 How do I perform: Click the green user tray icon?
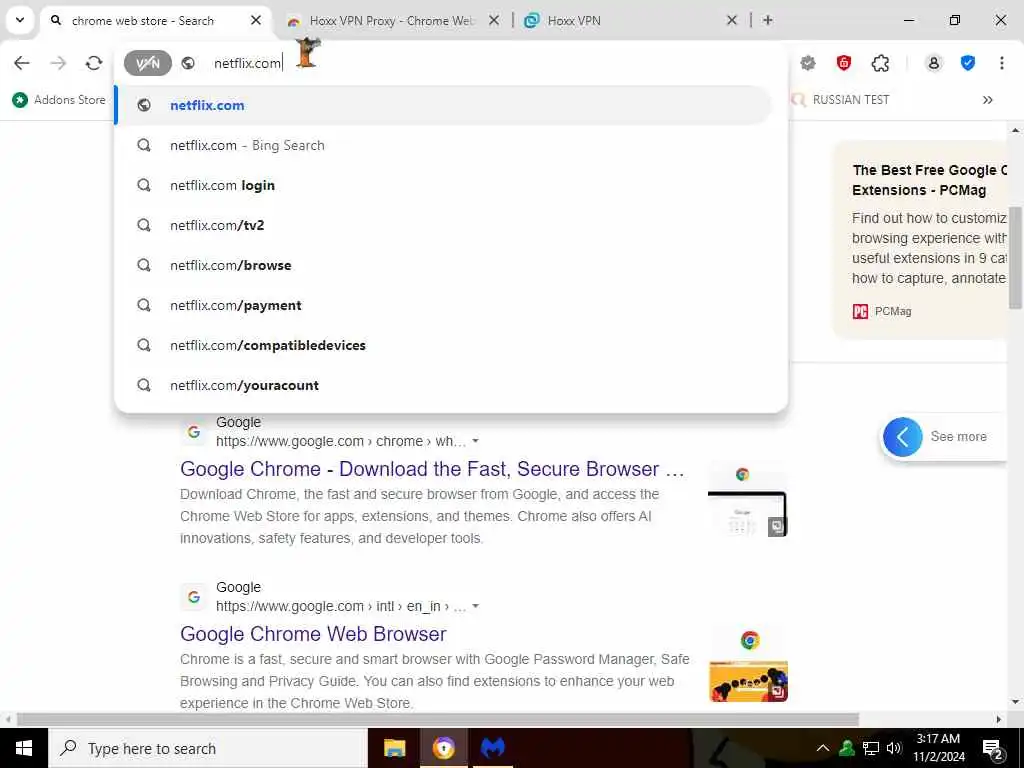coord(847,748)
